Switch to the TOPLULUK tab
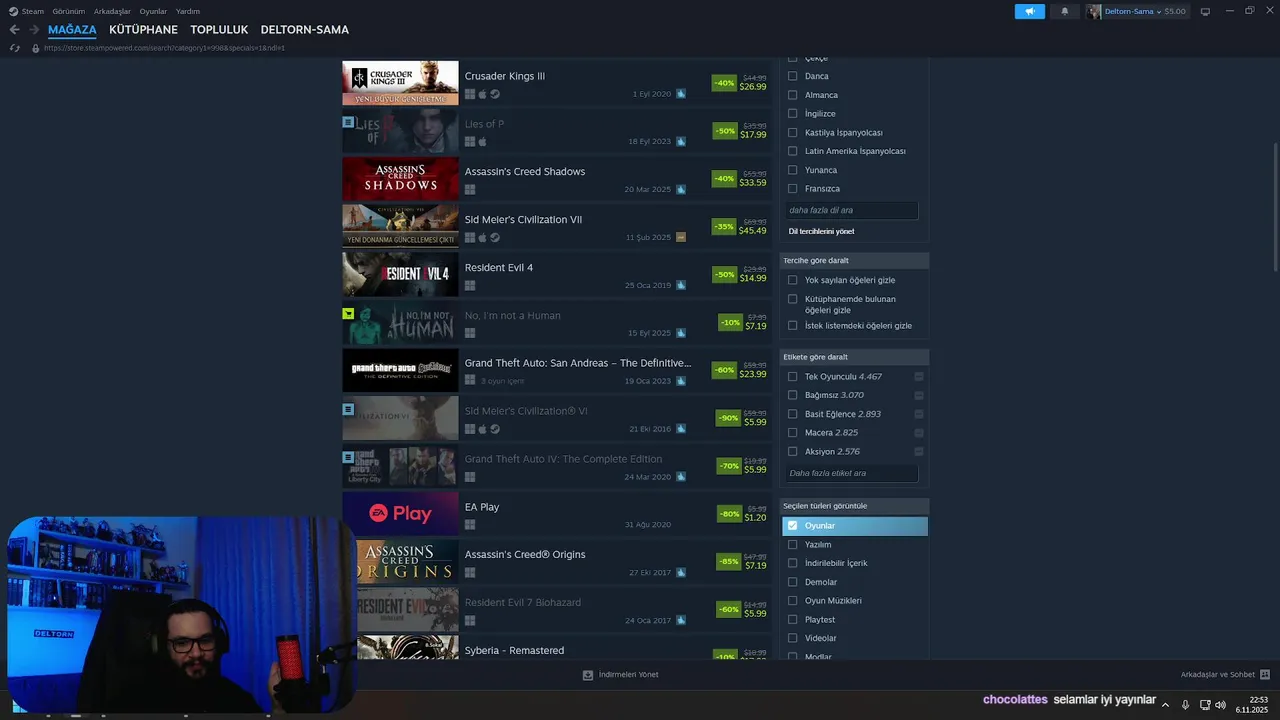1280x720 pixels. click(x=219, y=30)
